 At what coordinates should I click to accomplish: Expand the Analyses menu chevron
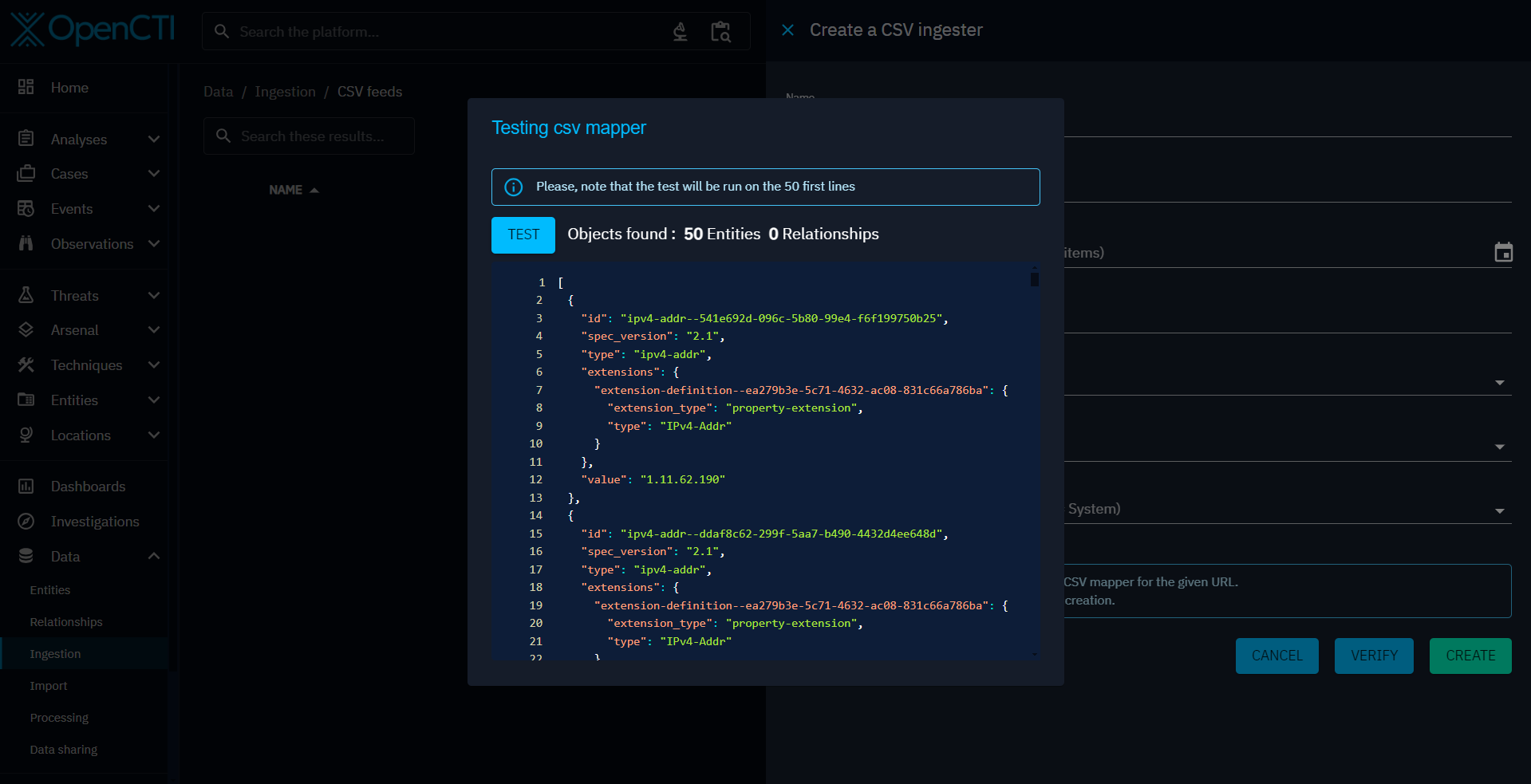(x=154, y=139)
